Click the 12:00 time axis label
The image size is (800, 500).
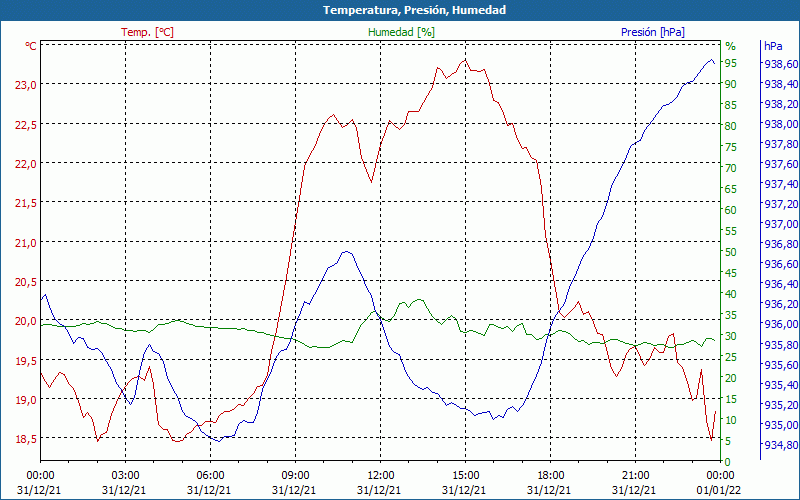381,476
